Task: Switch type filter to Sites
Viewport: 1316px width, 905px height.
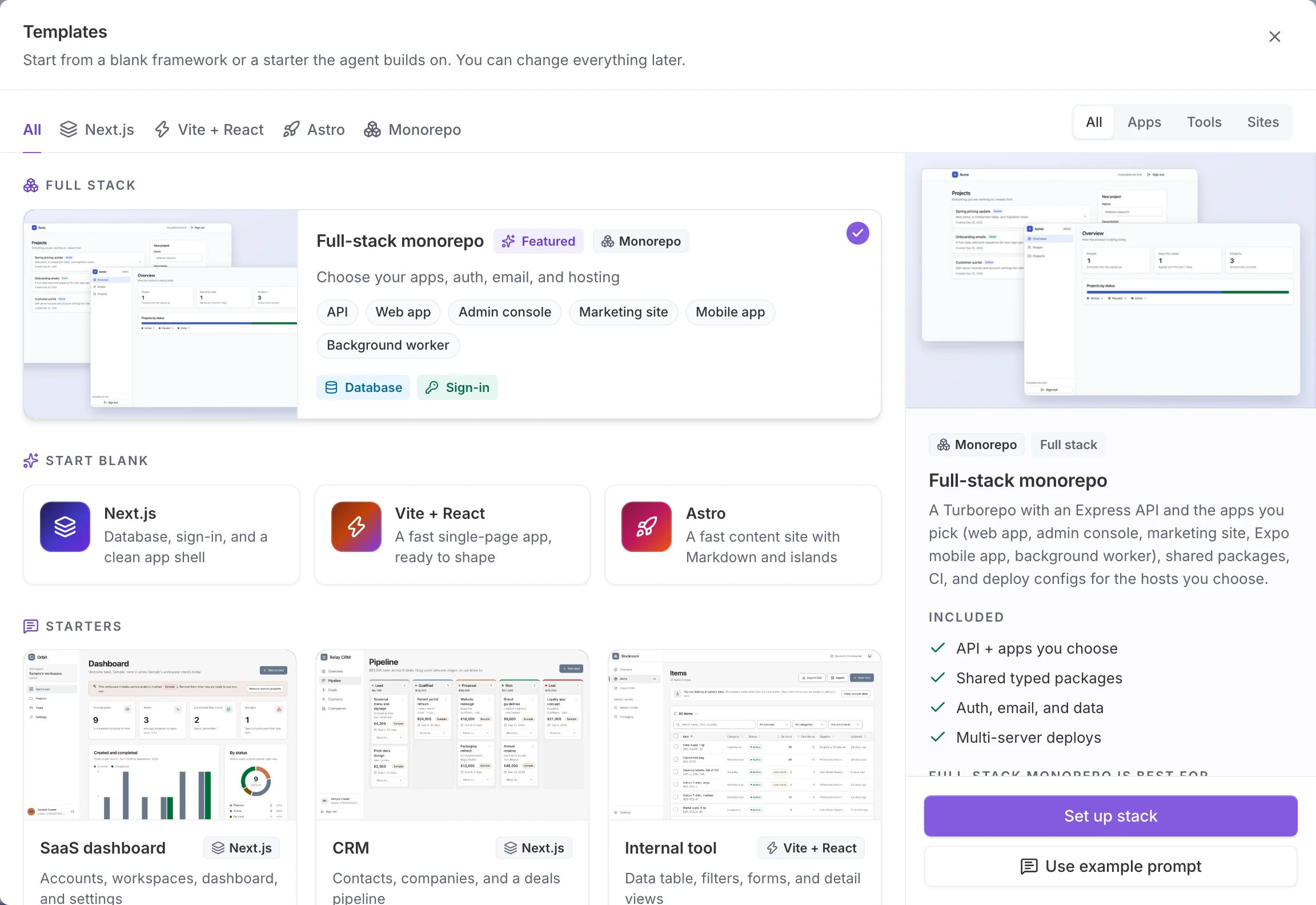Action: [x=1263, y=122]
